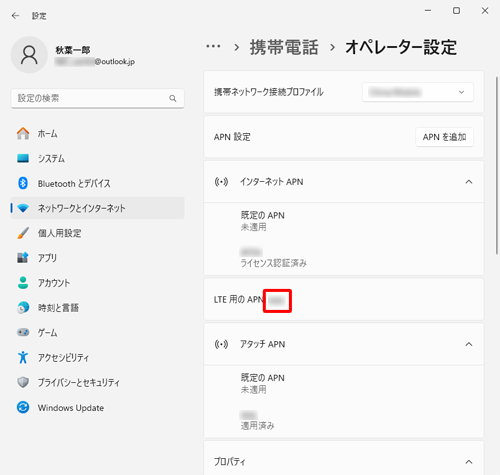Select 個人用設定 in the sidebar

point(98,233)
